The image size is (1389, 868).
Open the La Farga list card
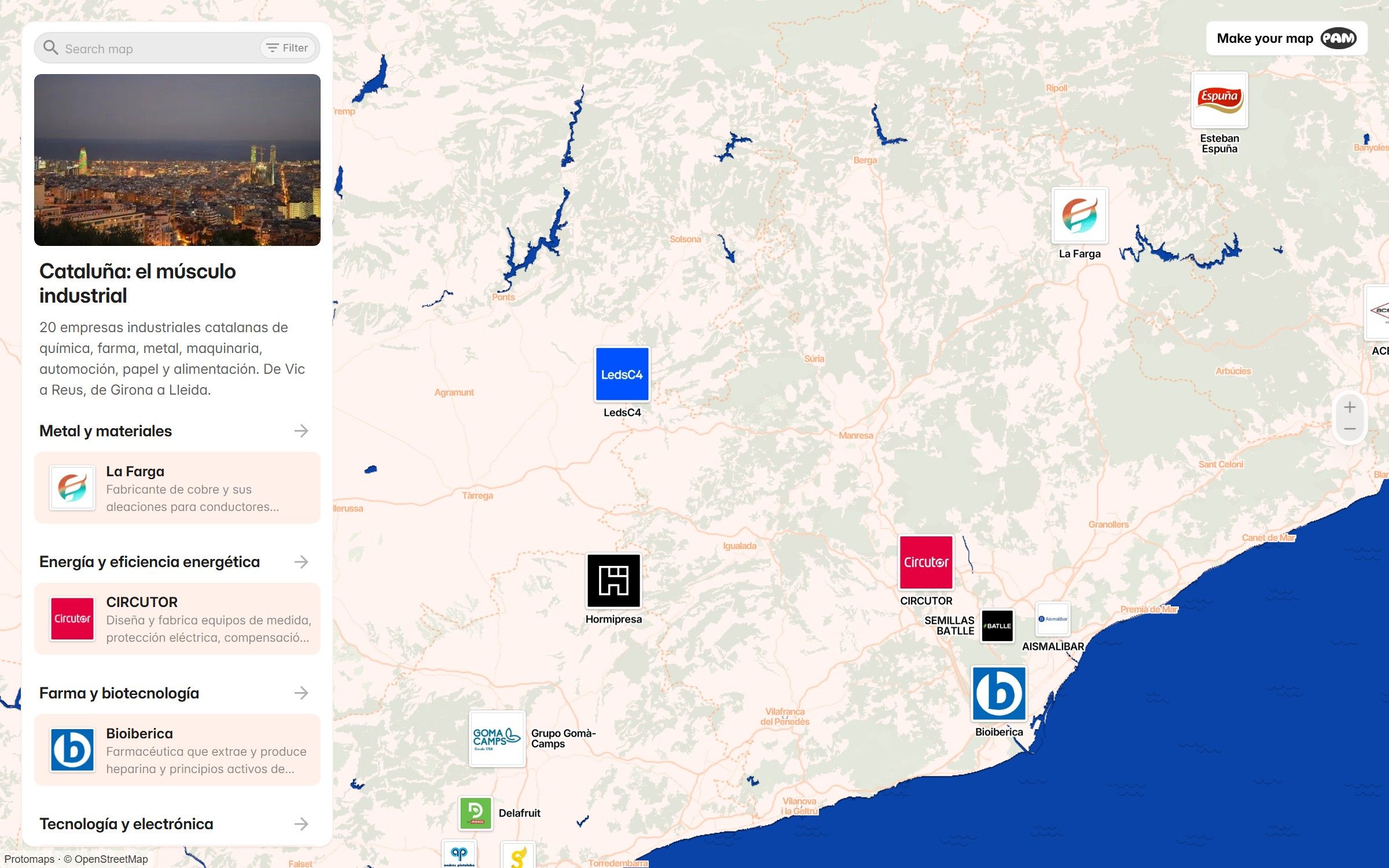pyautogui.click(x=177, y=488)
